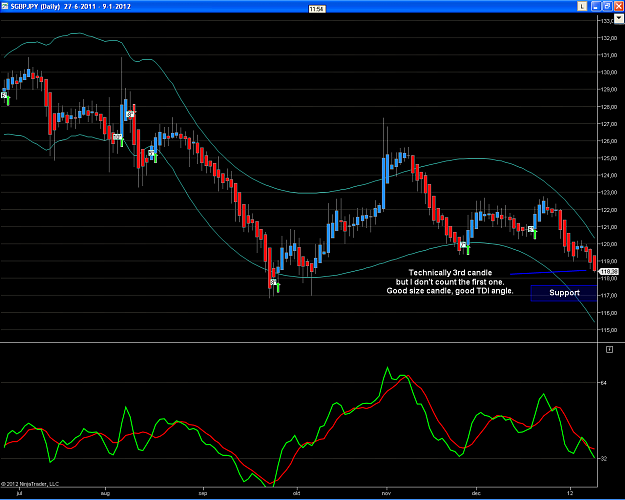Click the '$GBPJPY (Daily)' window title text
Image resolution: width=625 pixels, height=500 pixels.
point(36,6)
